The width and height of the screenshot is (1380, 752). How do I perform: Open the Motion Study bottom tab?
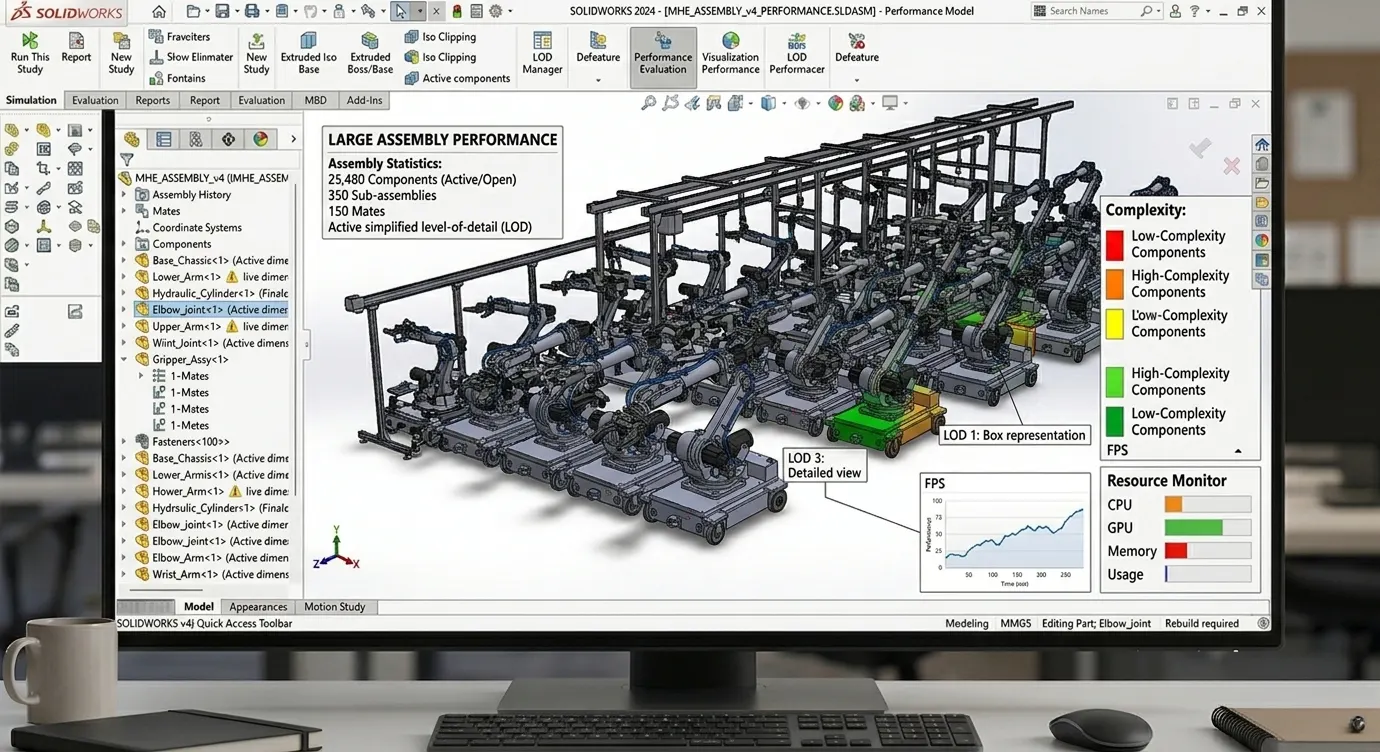point(335,607)
